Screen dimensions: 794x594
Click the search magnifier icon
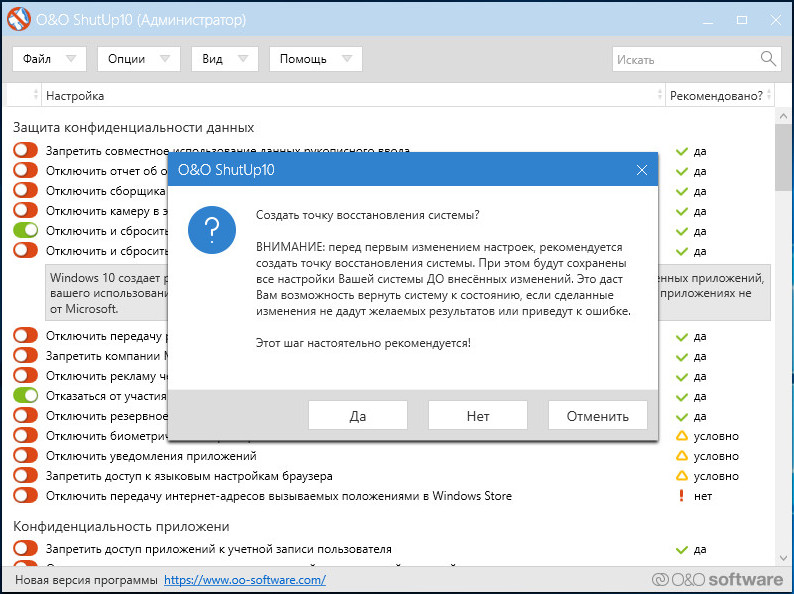click(768, 59)
